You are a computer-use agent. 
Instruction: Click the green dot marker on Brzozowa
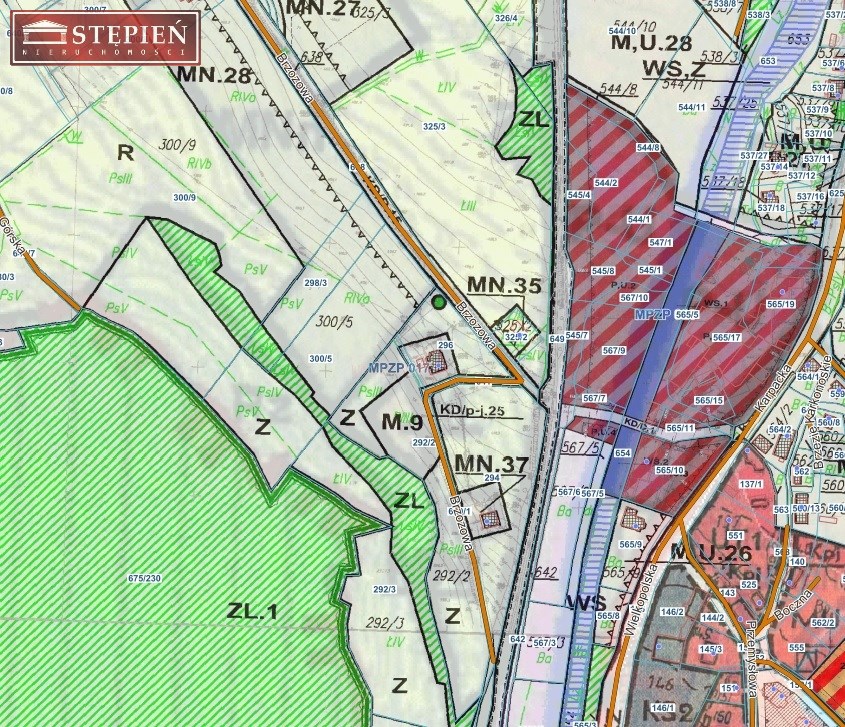[438, 300]
